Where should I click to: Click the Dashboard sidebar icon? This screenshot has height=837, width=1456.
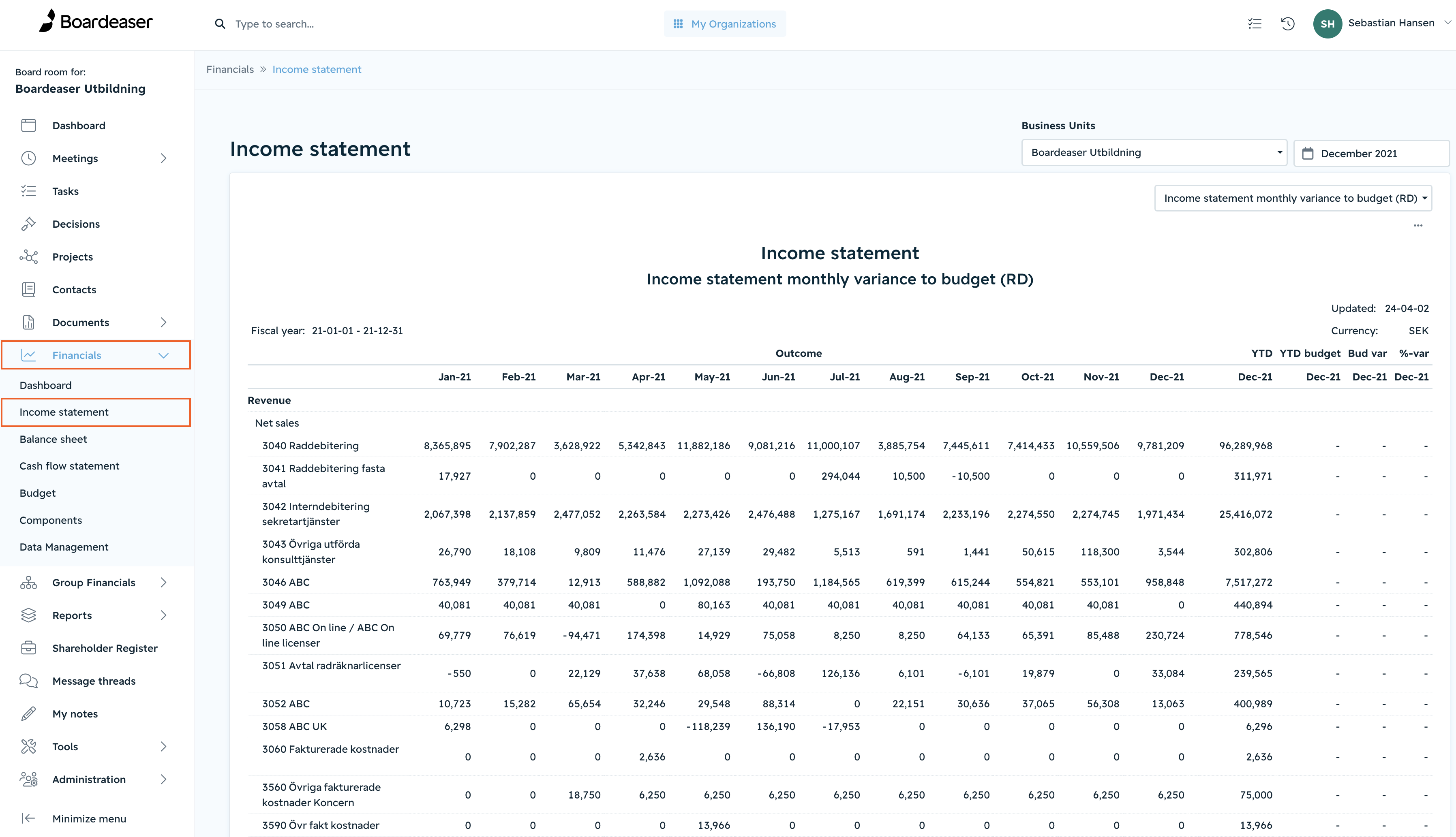pos(28,125)
